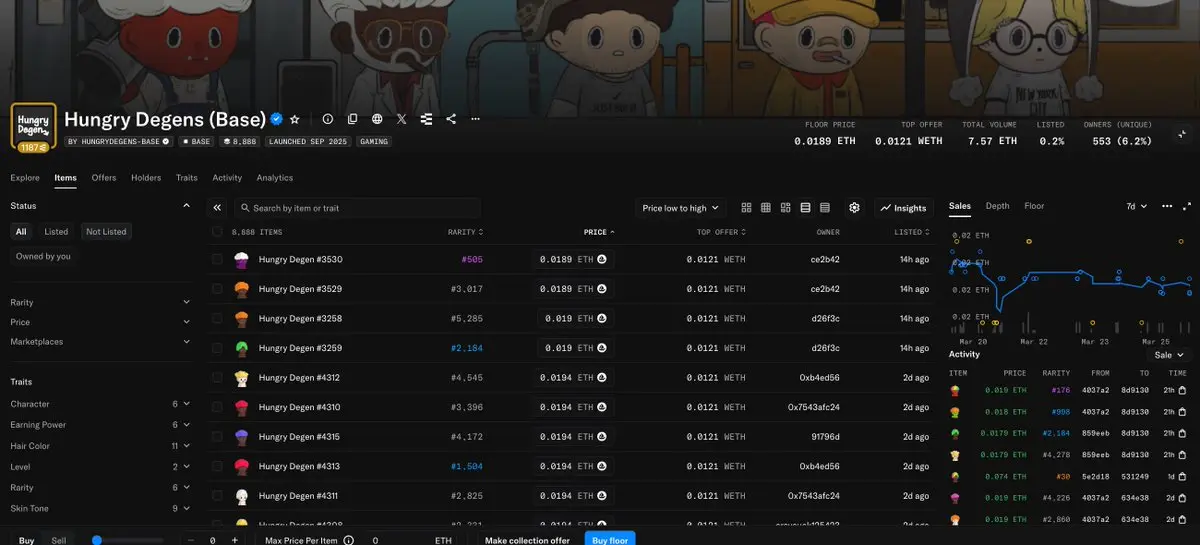Open the collection website globe icon
Image resolution: width=1200 pixels, height=545 pixels.
point(377,119)
